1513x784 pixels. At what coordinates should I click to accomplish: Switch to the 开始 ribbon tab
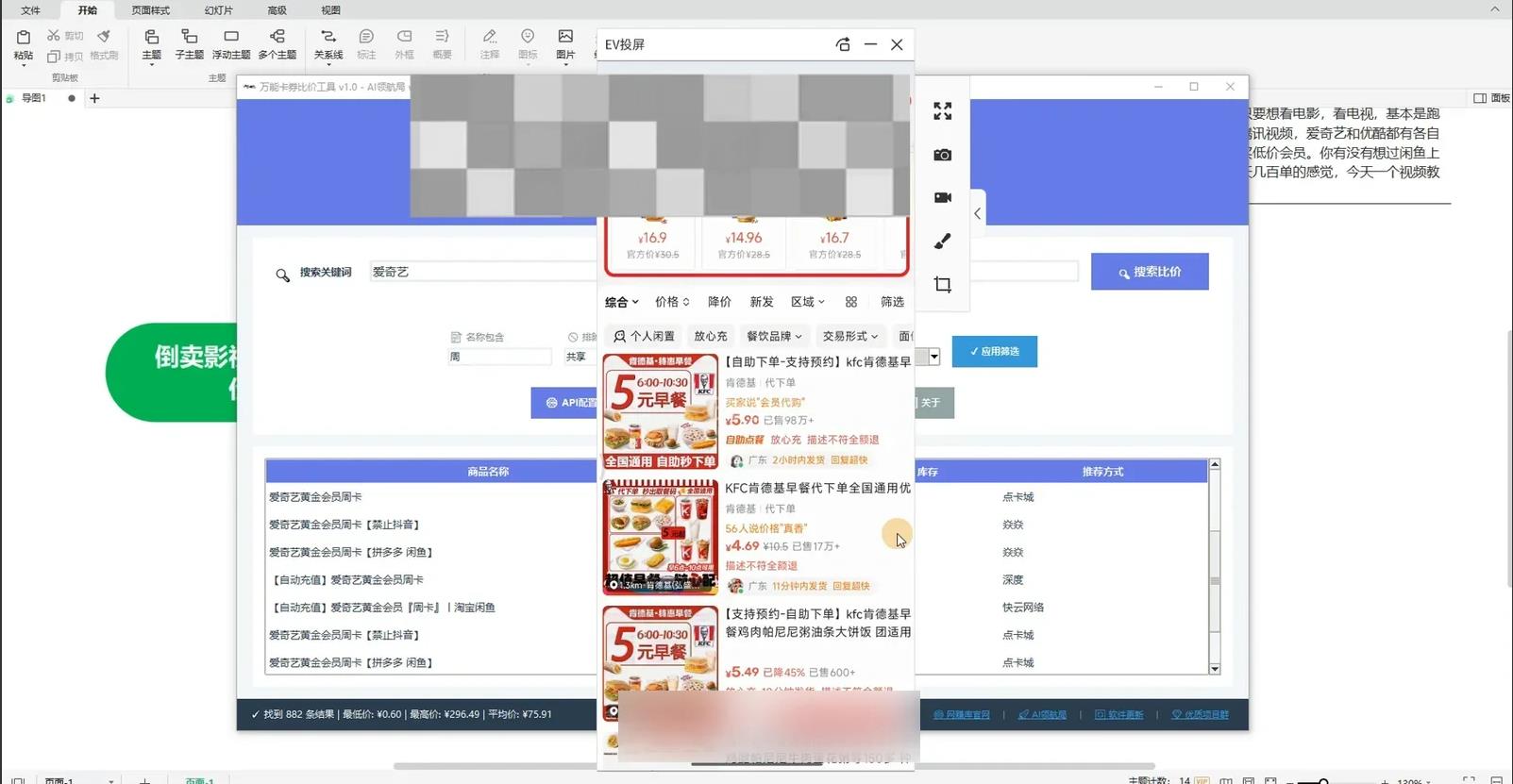tap(87, 10)
